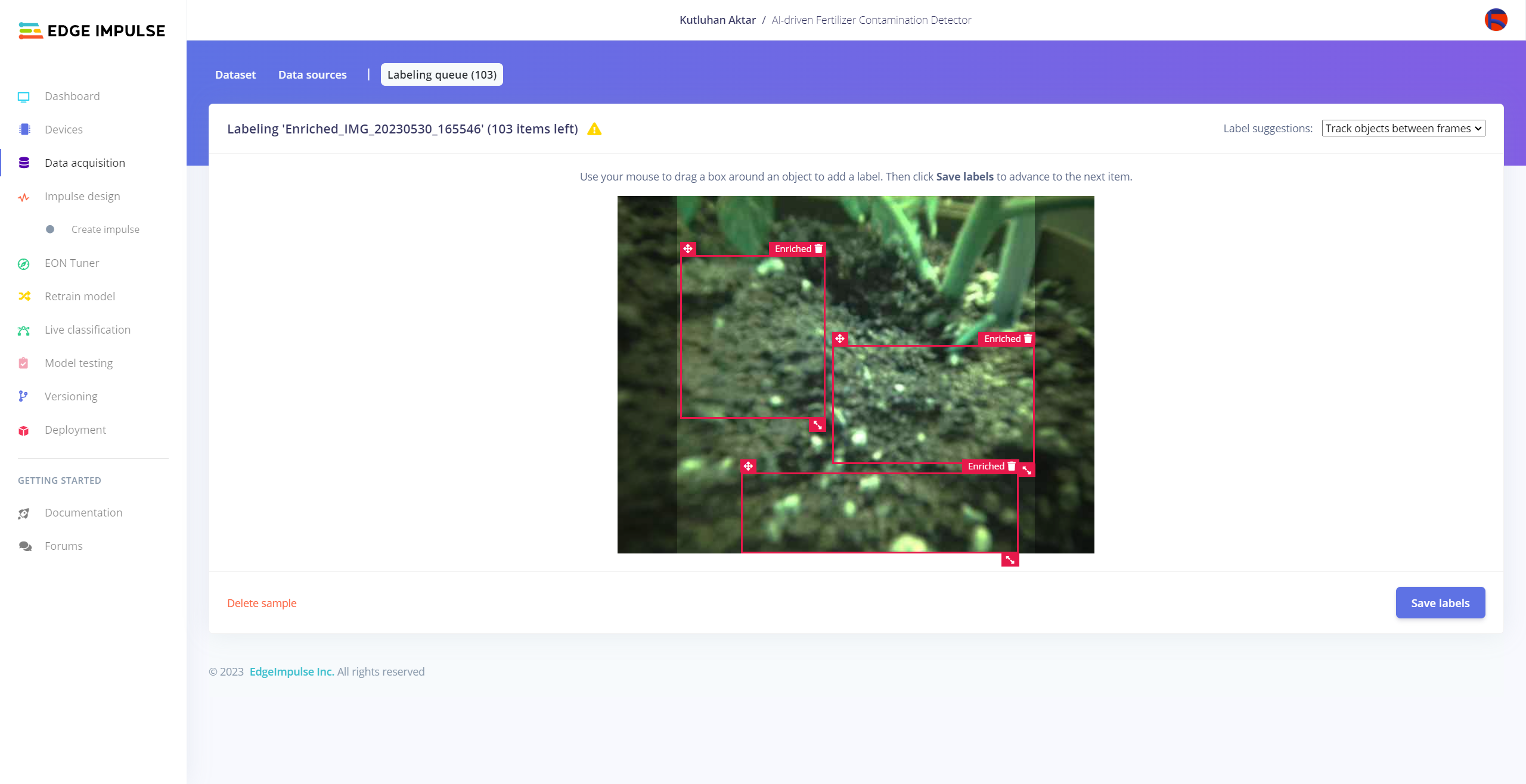
Task: Go to Live classification page
Action: tap(88, 330)
